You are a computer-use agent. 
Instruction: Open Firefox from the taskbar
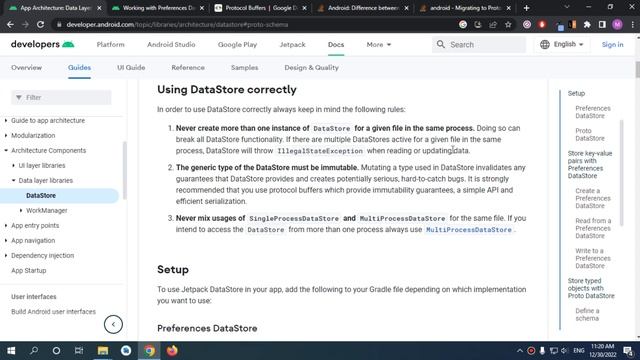[x=172, y=351]
